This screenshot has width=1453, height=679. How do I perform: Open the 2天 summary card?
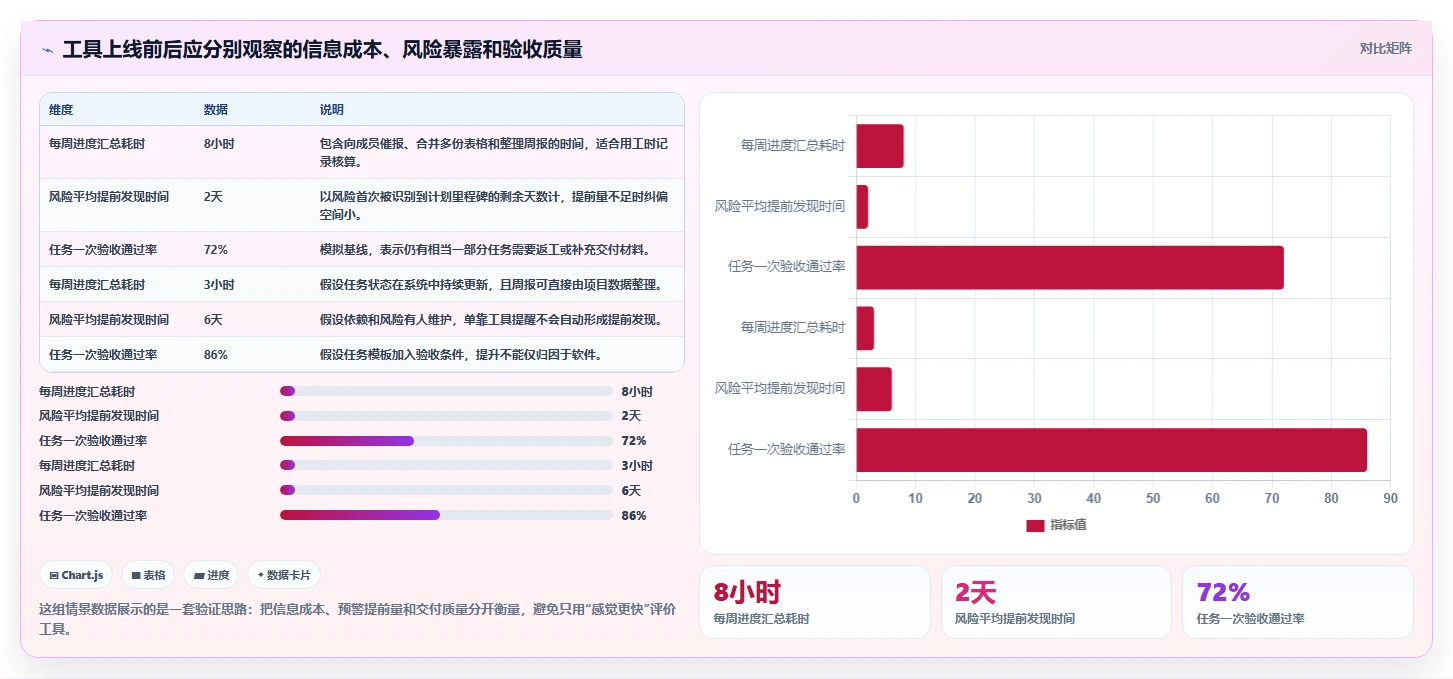[x=1056, y=602]
